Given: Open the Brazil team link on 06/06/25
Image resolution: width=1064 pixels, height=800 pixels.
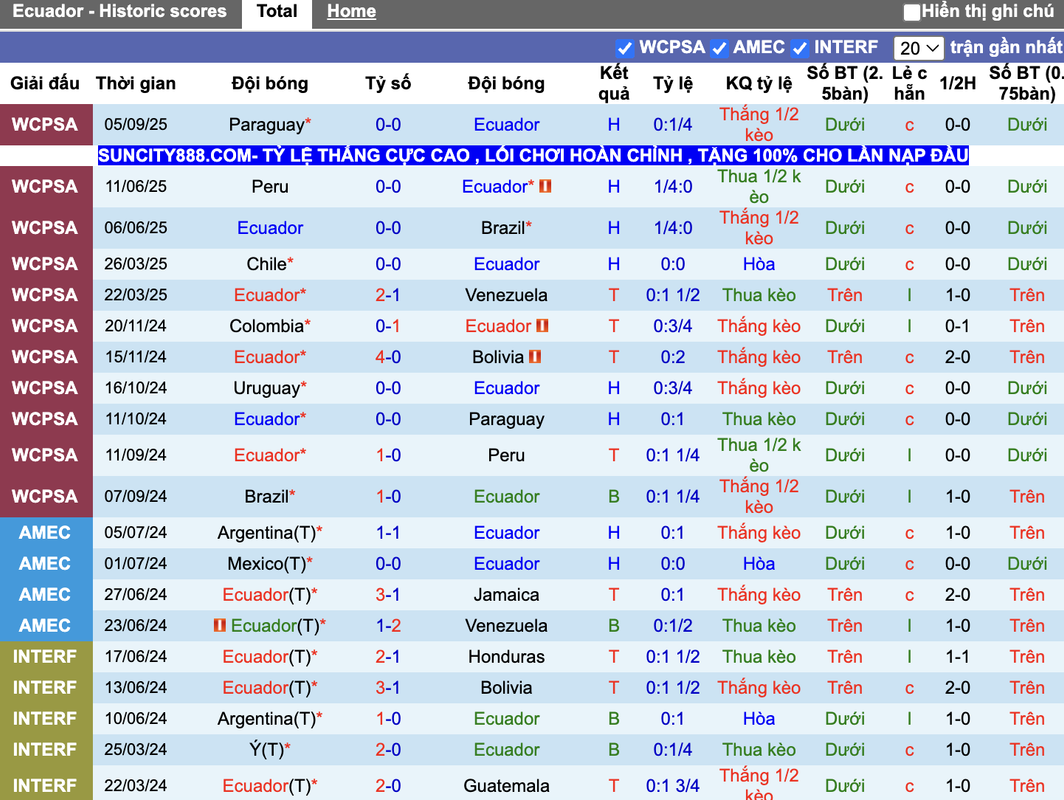Looking at the screenshot, I should tap(503, 228).
